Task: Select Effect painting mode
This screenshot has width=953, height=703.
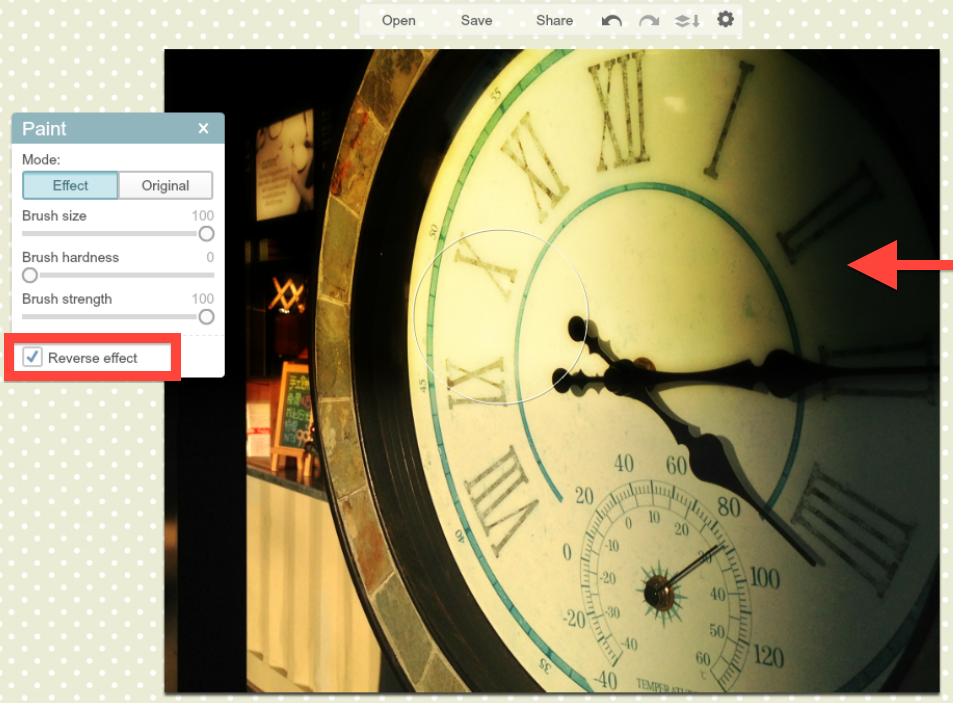Action: pos(71,185)
